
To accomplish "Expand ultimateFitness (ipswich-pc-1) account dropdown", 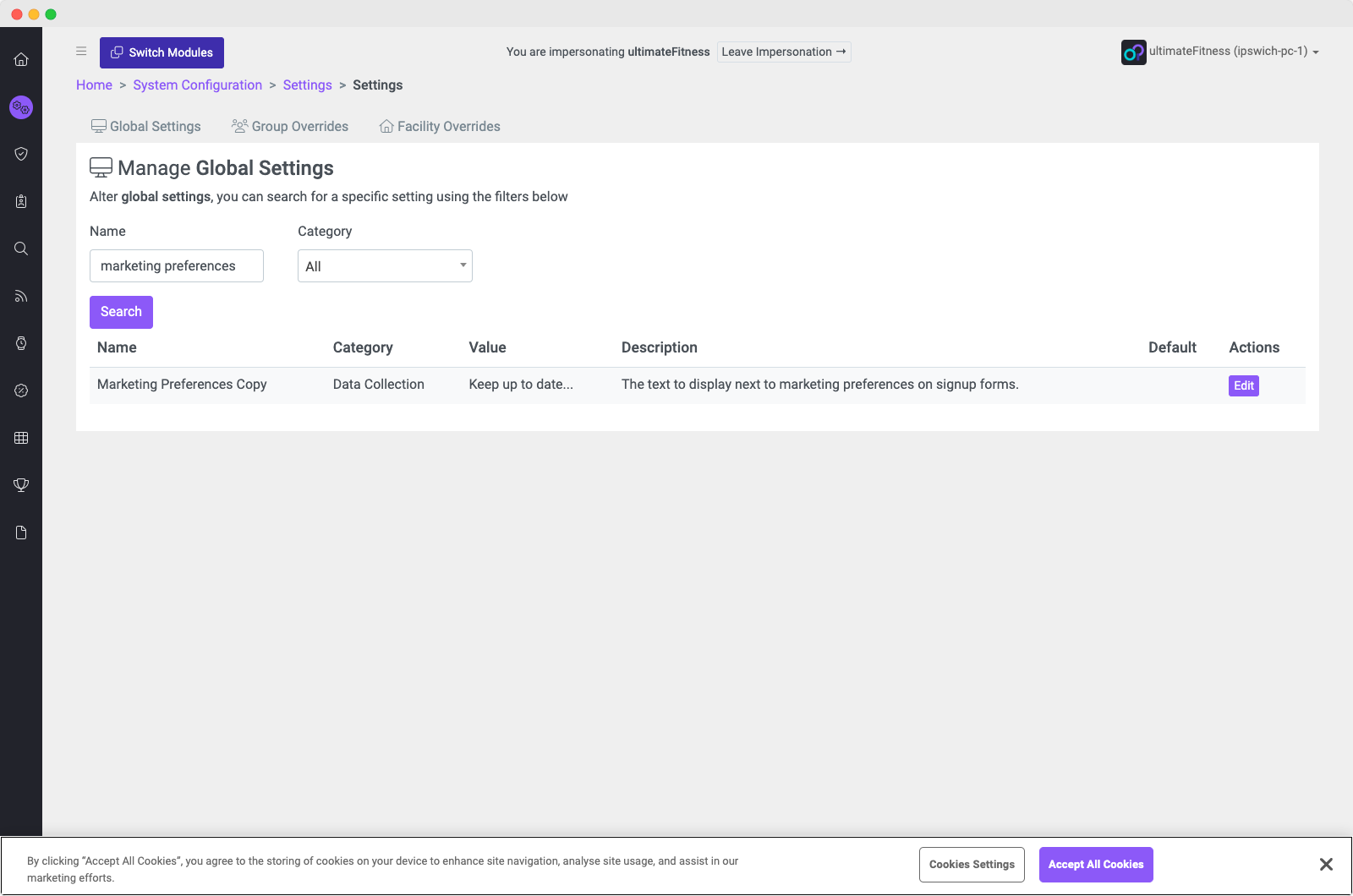I will tap(1234, 52).
